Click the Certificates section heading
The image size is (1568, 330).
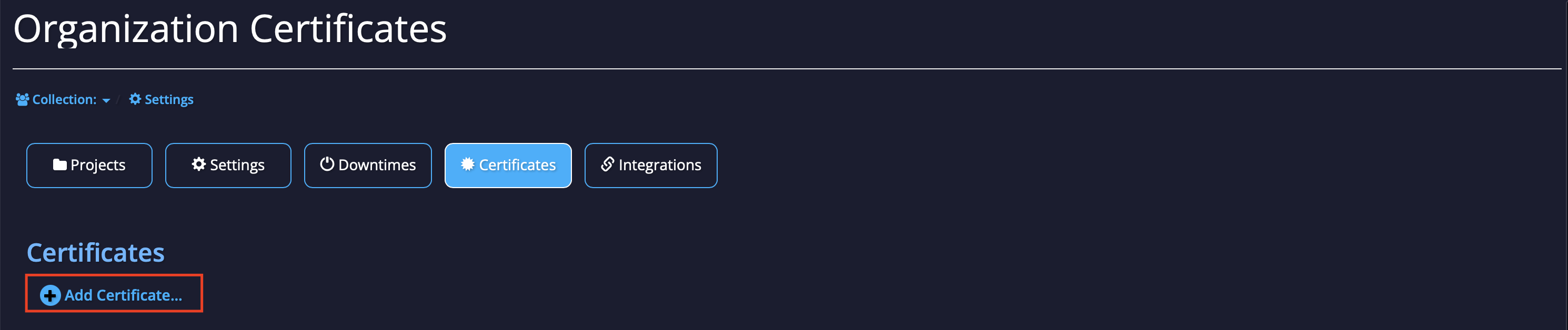tap(95, 252)
